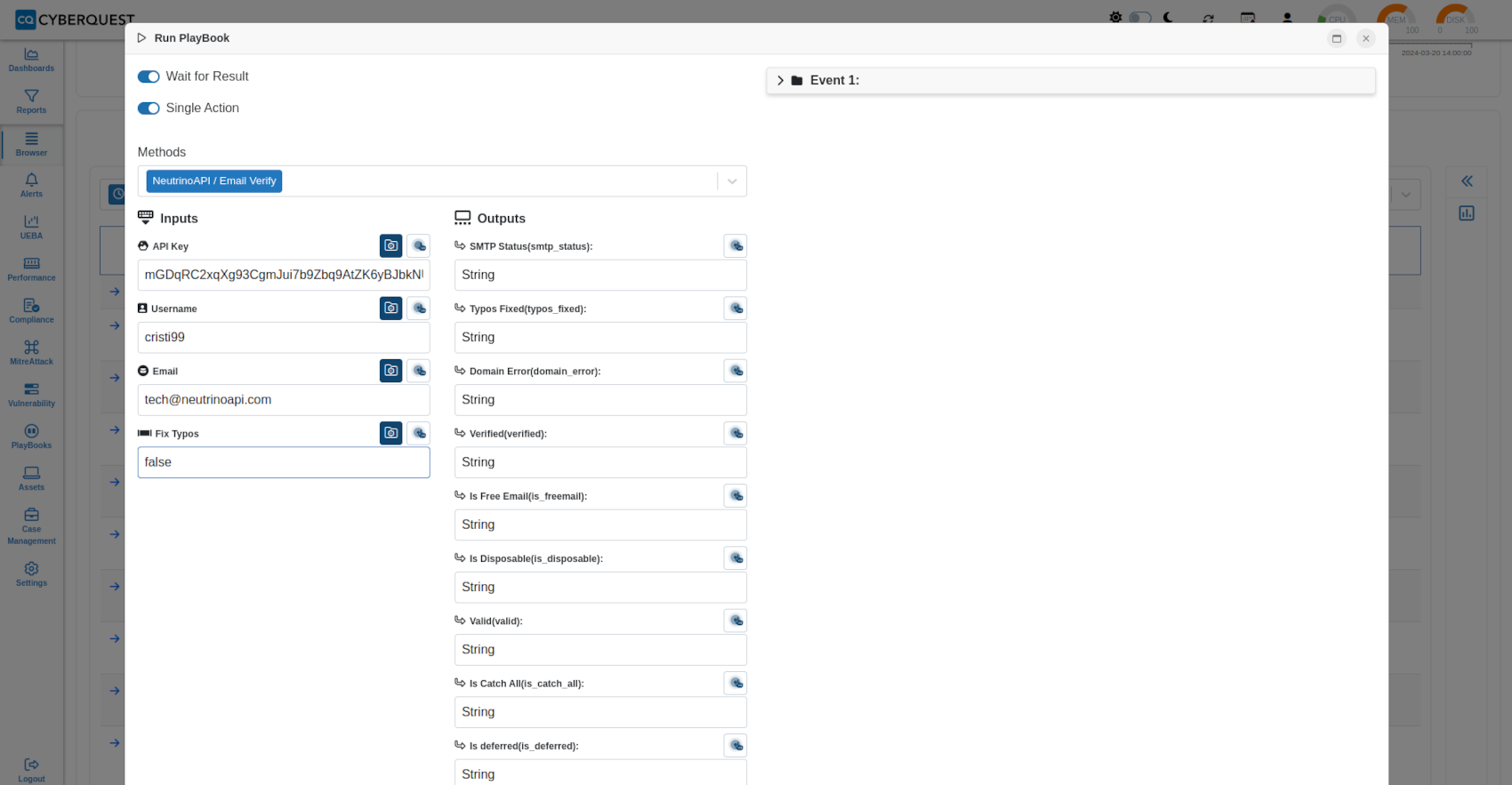The image size is (1512, 785).
Task: Click the refresh icon in the top bar
Action: (x=1208, y=18)
